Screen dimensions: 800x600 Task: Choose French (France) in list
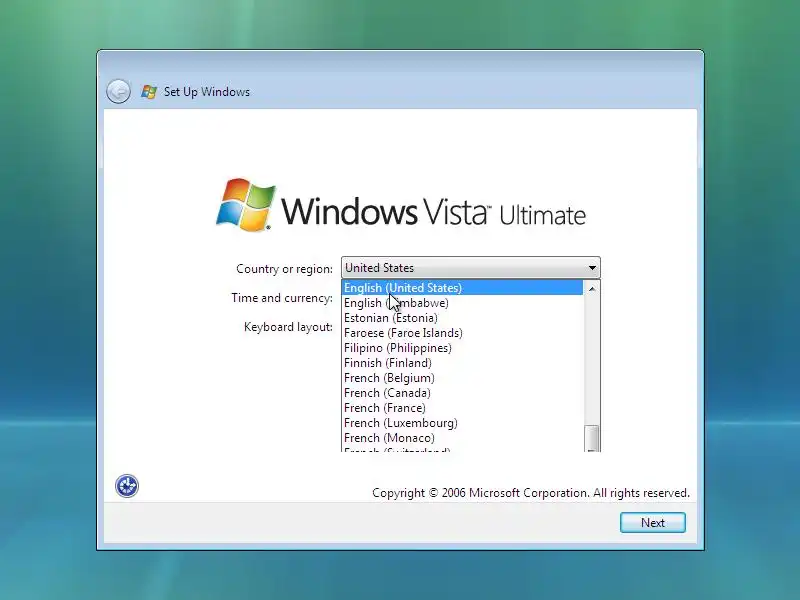pyautogui.click(x=462, y=408)
